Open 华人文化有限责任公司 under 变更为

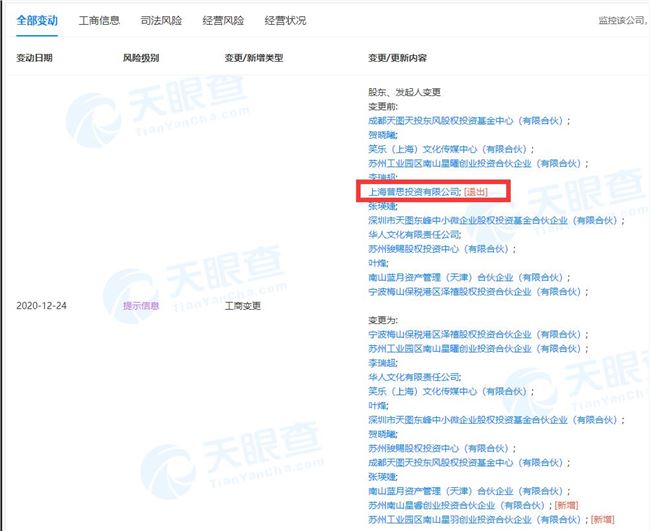coord(414,377)
